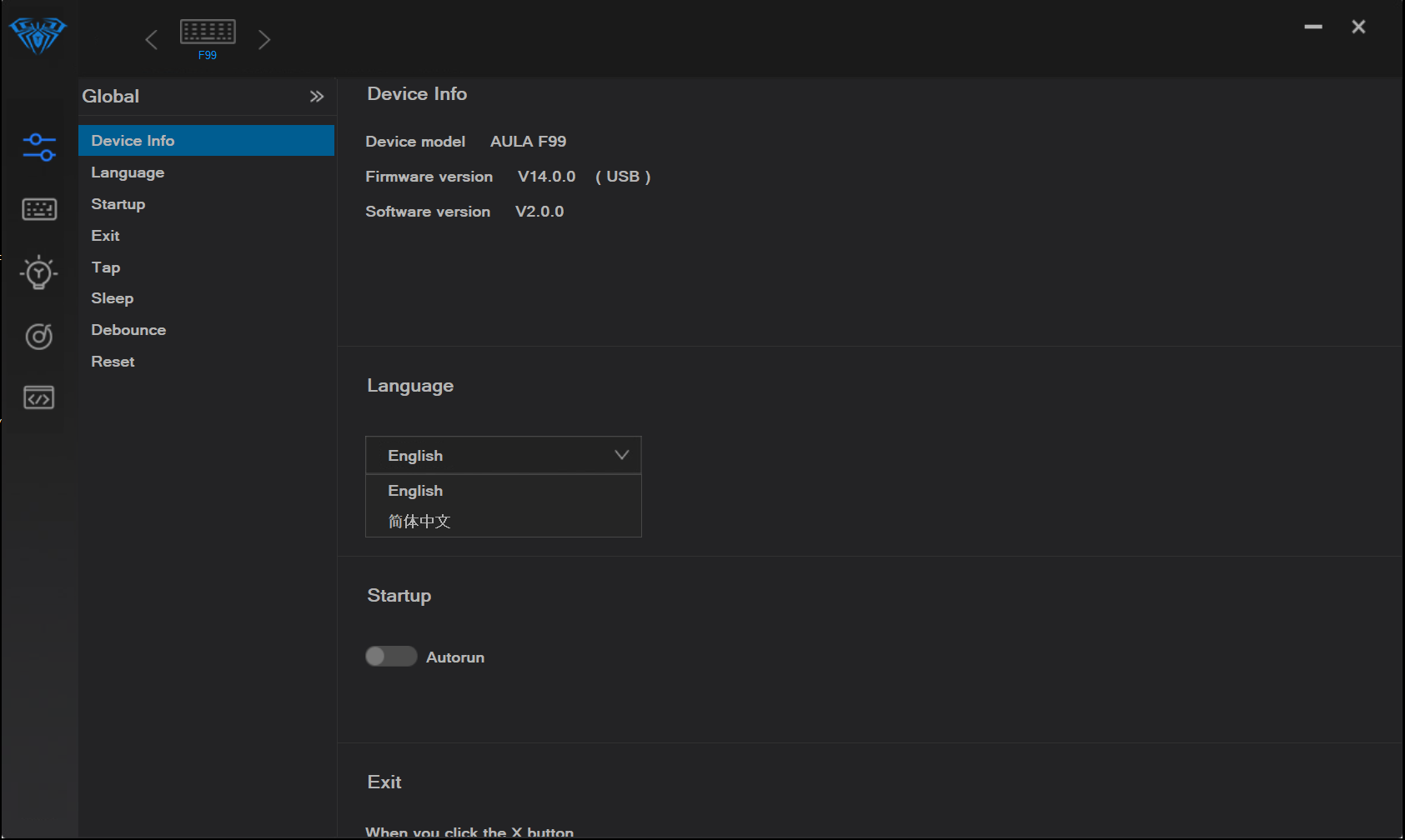Screen dimensions: 1405x840
Task: Select Device Info in the Global menu
Action: (x=133, y=141)
